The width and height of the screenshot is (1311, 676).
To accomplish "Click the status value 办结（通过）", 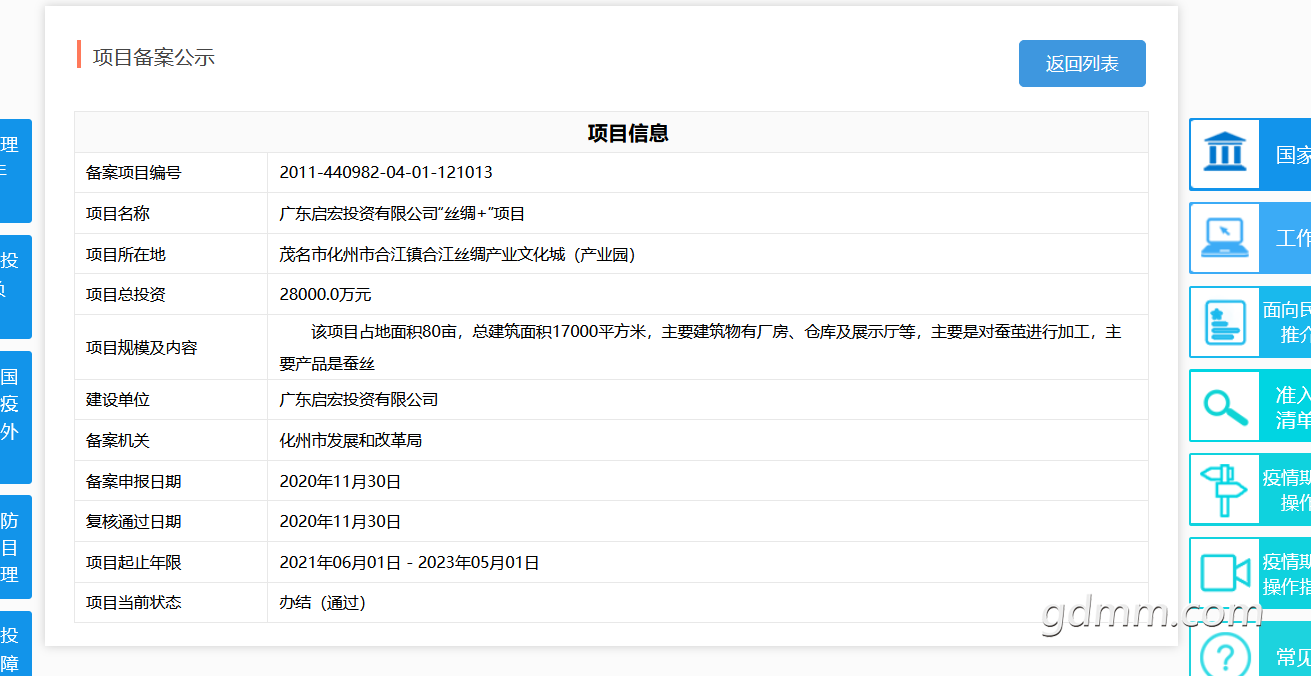I will [x=322, y=603].
